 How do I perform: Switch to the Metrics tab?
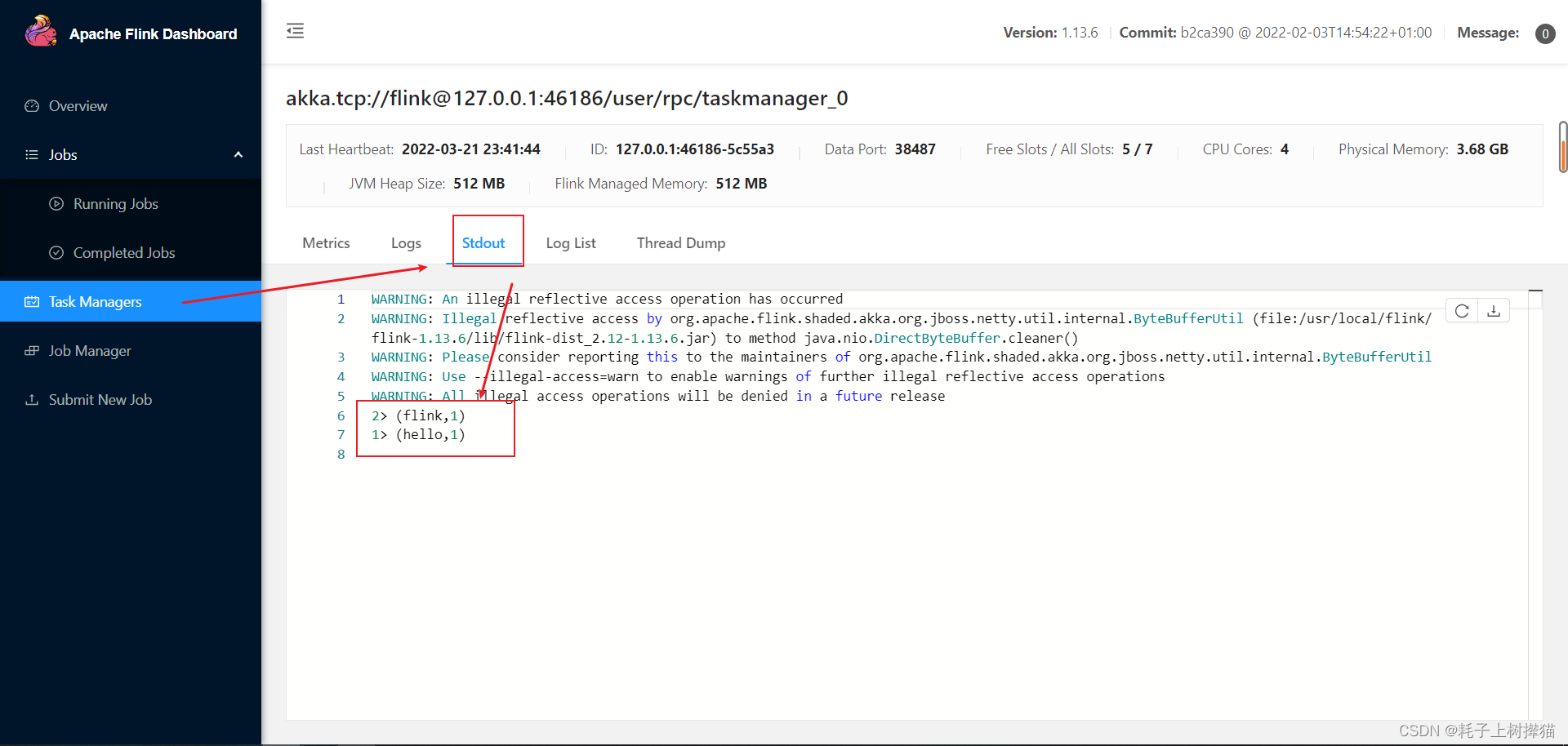326,243
